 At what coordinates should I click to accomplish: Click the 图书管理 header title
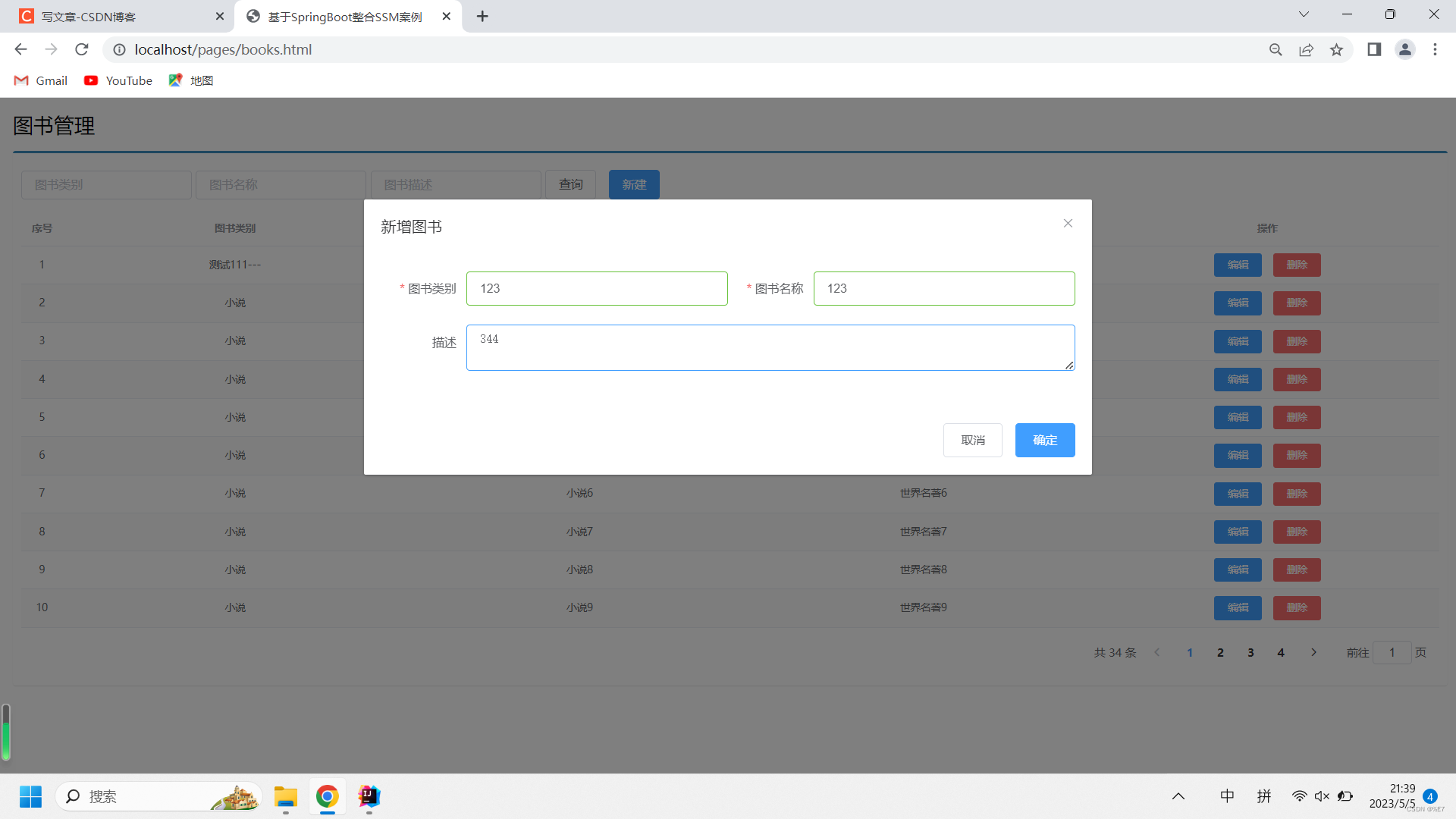54,125
